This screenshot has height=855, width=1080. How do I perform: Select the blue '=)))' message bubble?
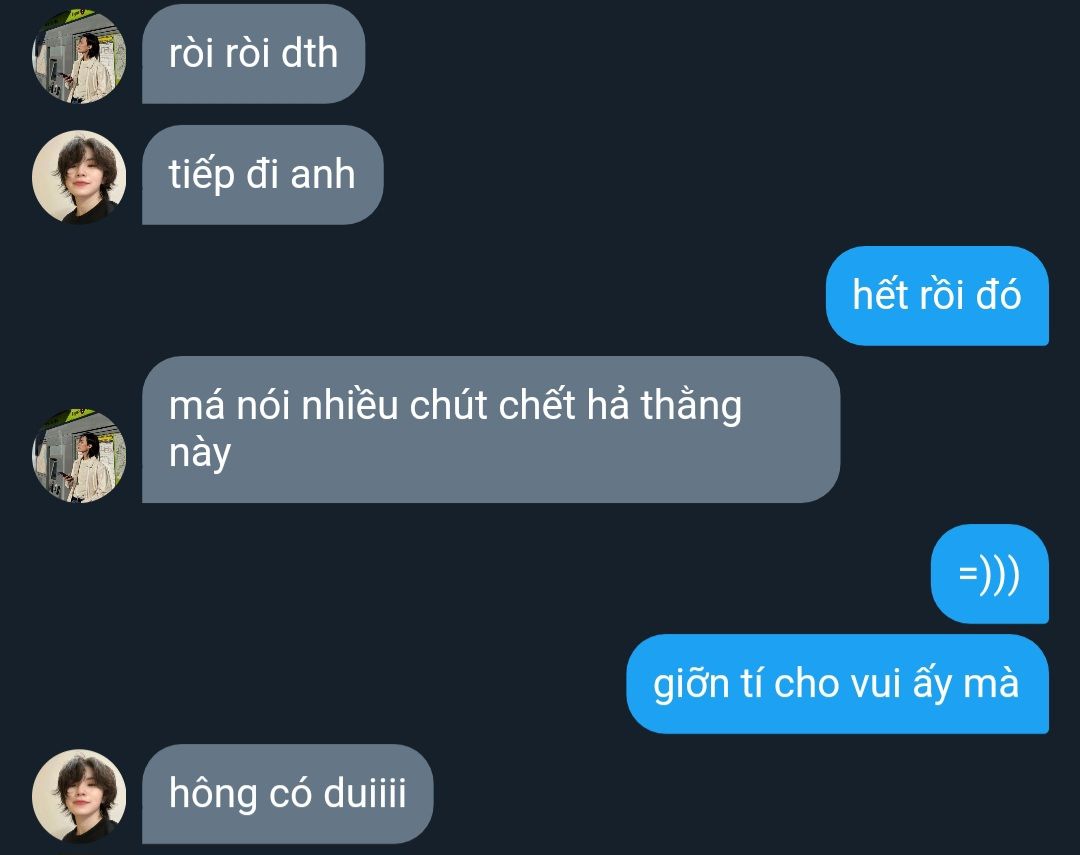[990, 574]
